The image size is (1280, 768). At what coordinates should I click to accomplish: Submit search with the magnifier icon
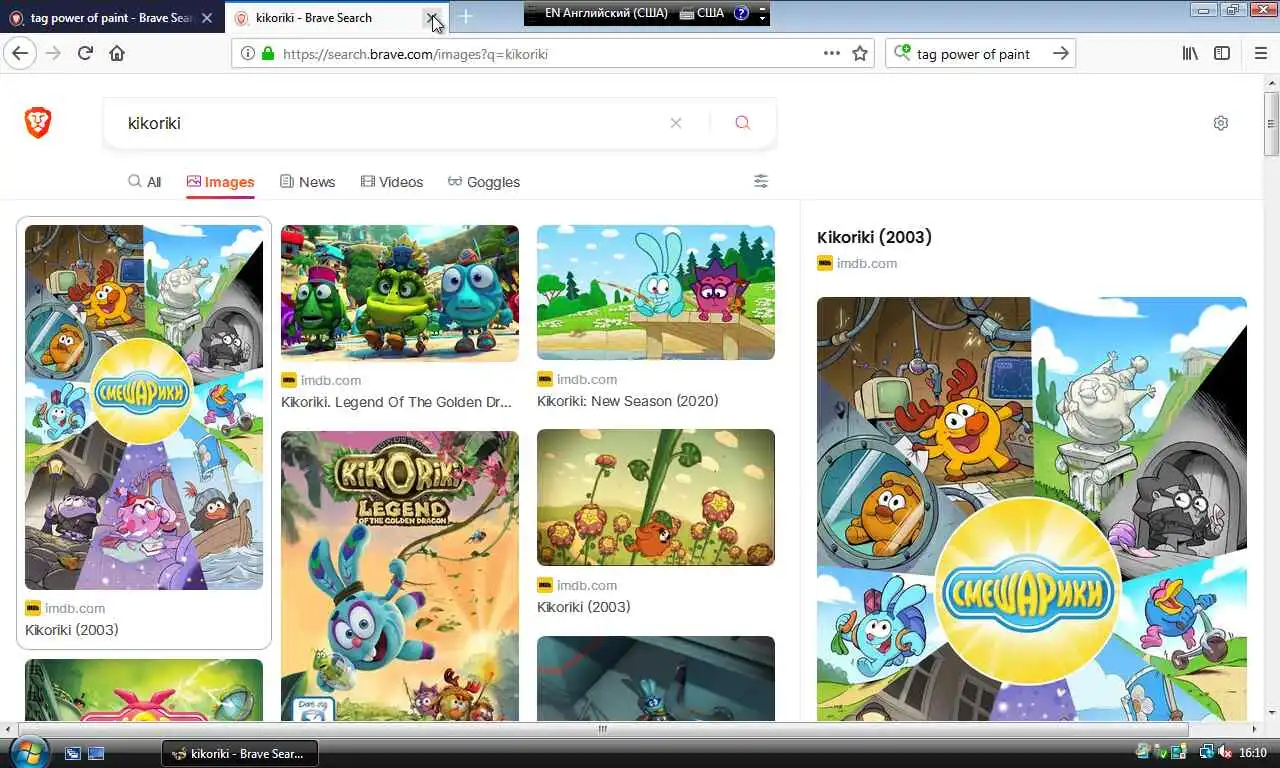click(x=742, y=123)
